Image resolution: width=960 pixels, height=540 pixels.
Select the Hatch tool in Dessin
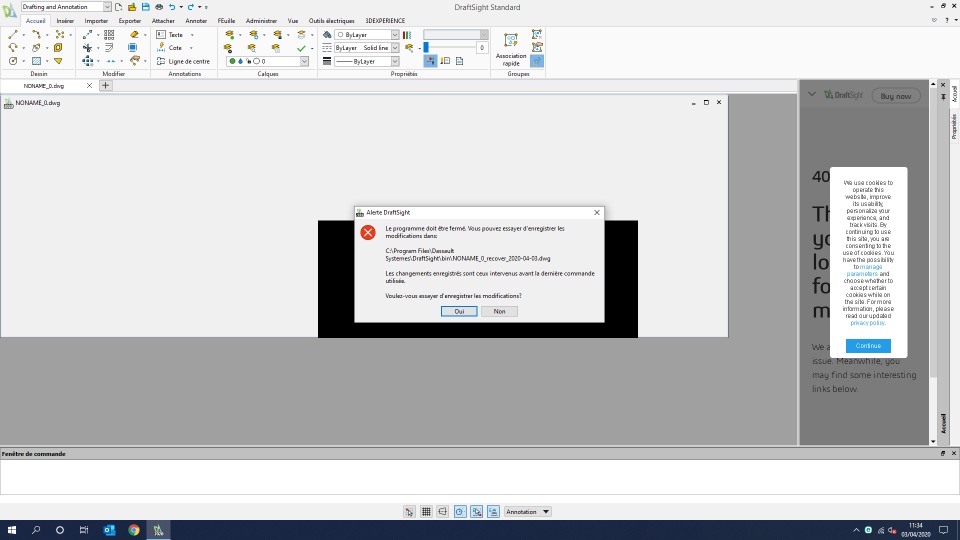(x=36, y=61)
